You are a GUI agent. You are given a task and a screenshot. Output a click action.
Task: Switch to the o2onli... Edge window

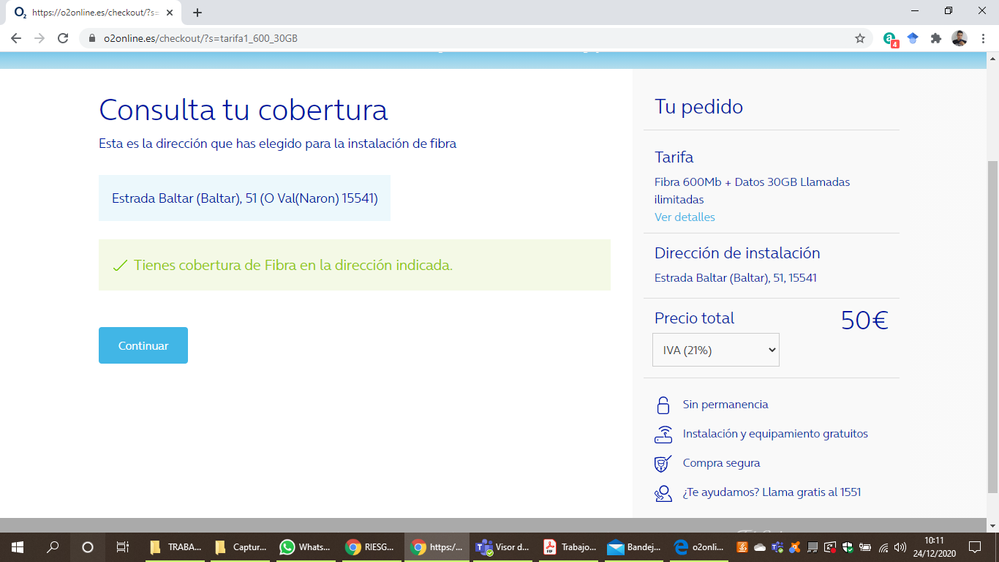[699, 547]
